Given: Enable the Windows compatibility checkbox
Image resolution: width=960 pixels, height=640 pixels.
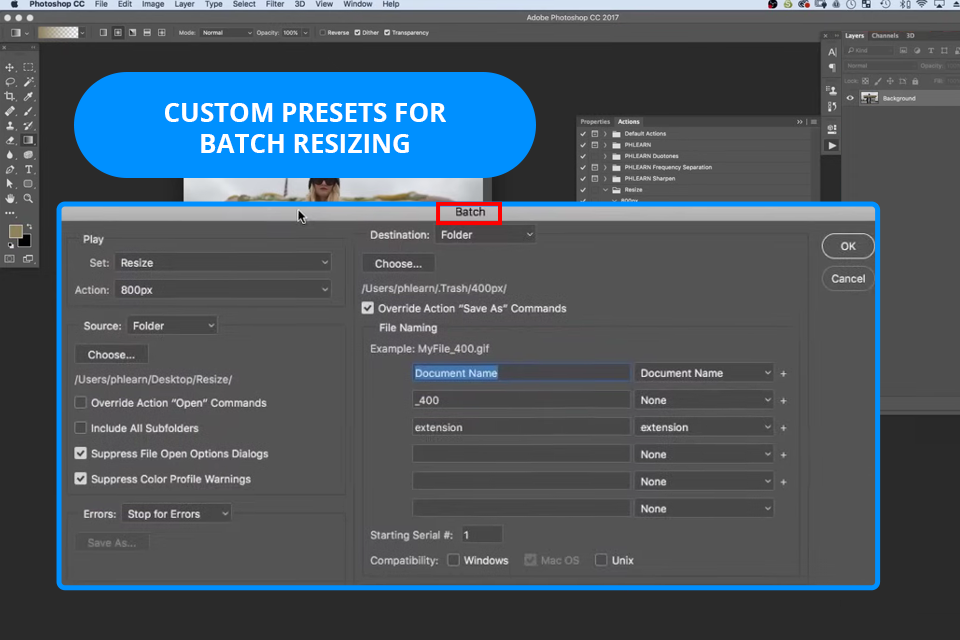Looking at the screenshot, I should click(x=454, y=560).
